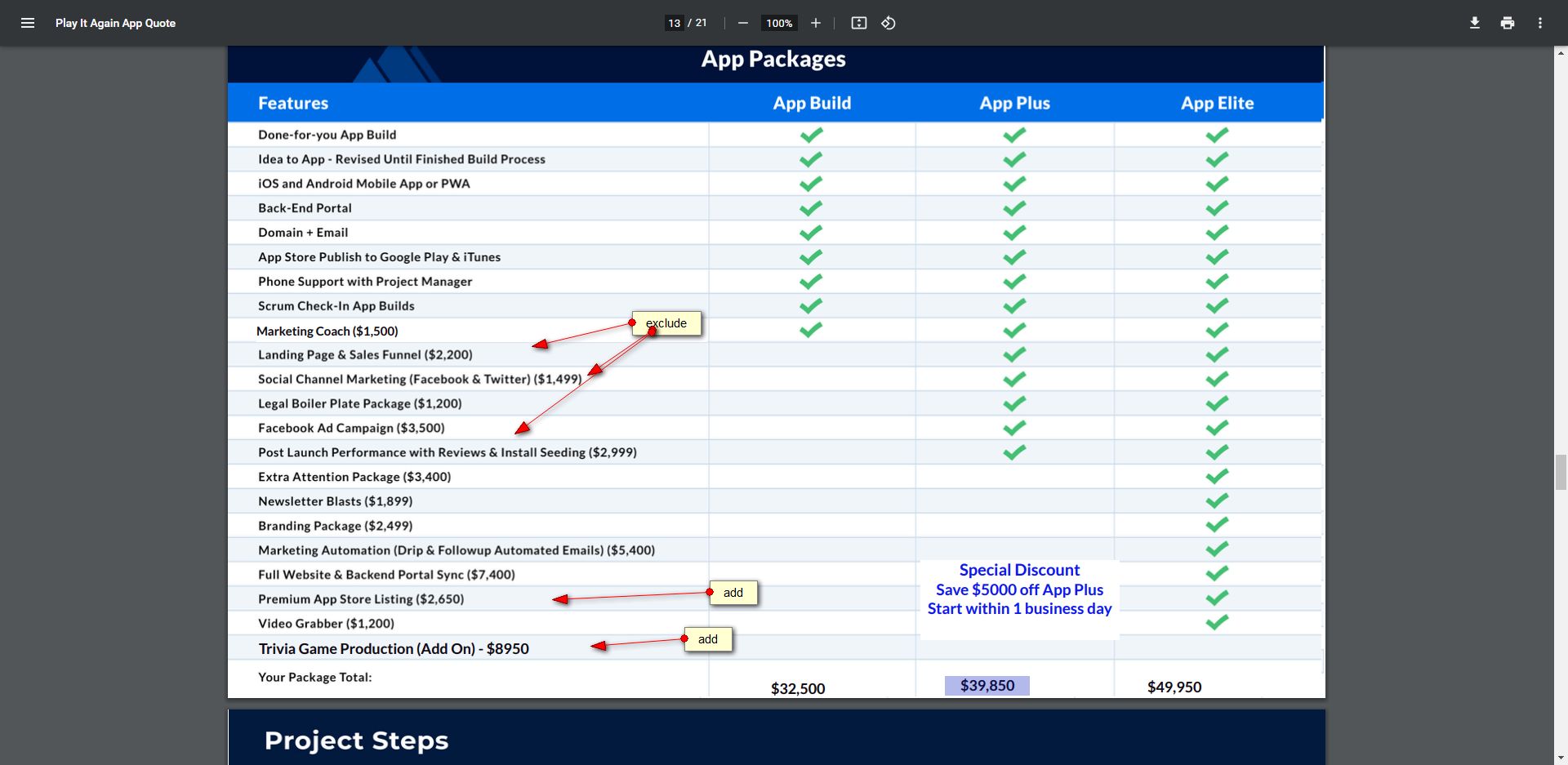The image size is (1568, 765).
Task: Print the document
Action: (x=1507, y=23)
